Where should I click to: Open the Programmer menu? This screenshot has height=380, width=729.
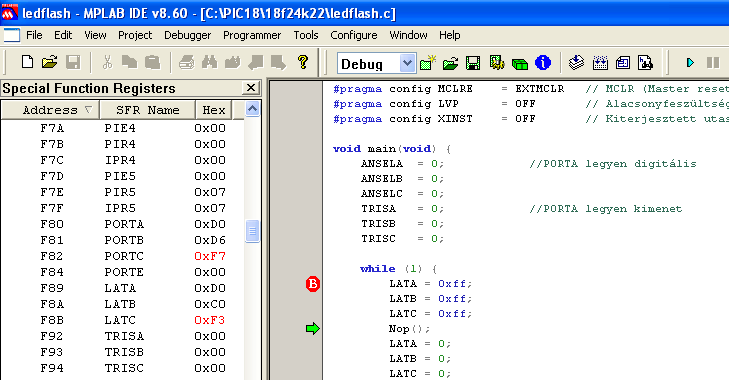coord(252,35)
